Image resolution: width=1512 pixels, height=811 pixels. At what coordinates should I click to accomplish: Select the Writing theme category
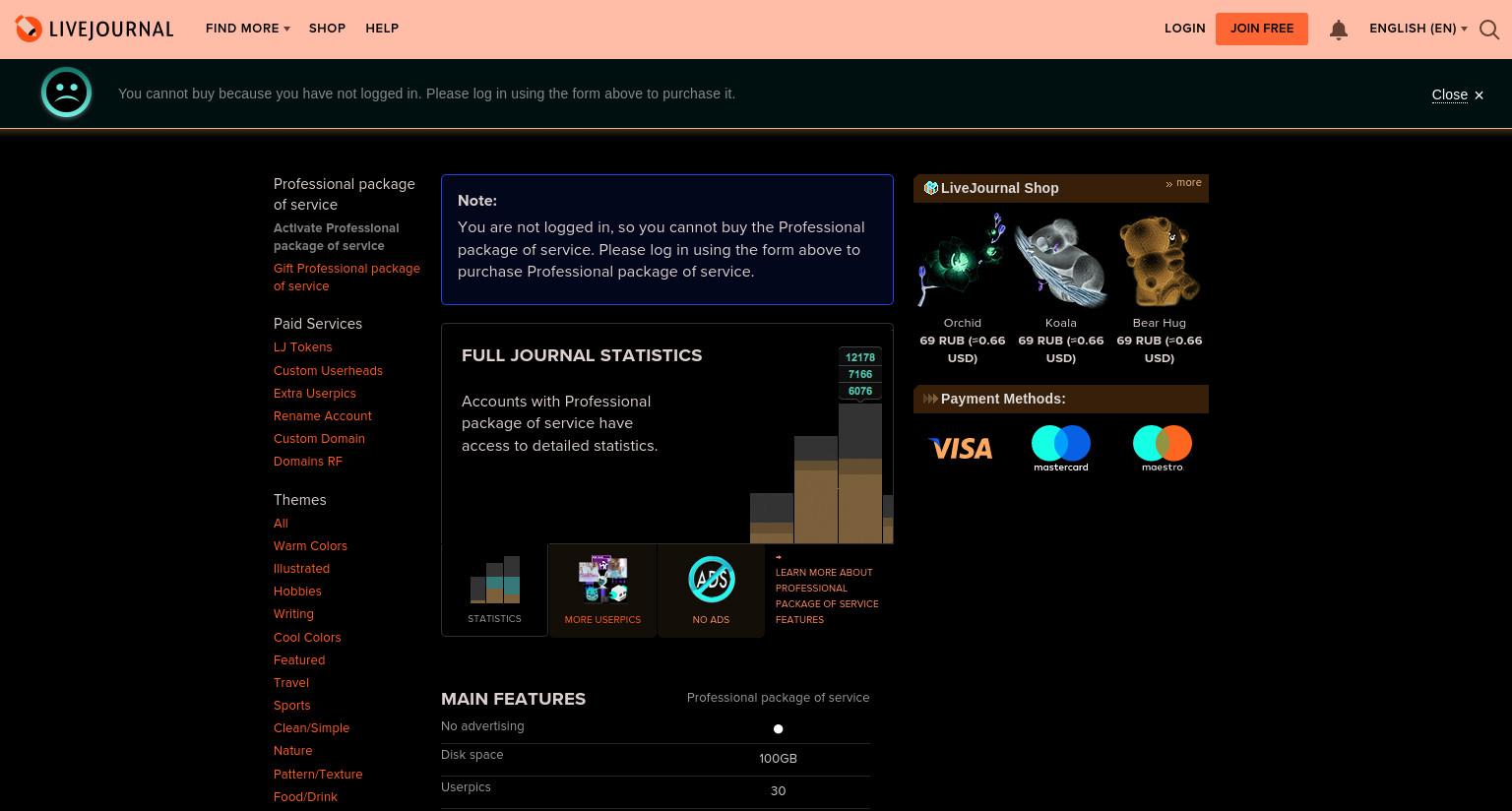[293, 614]
